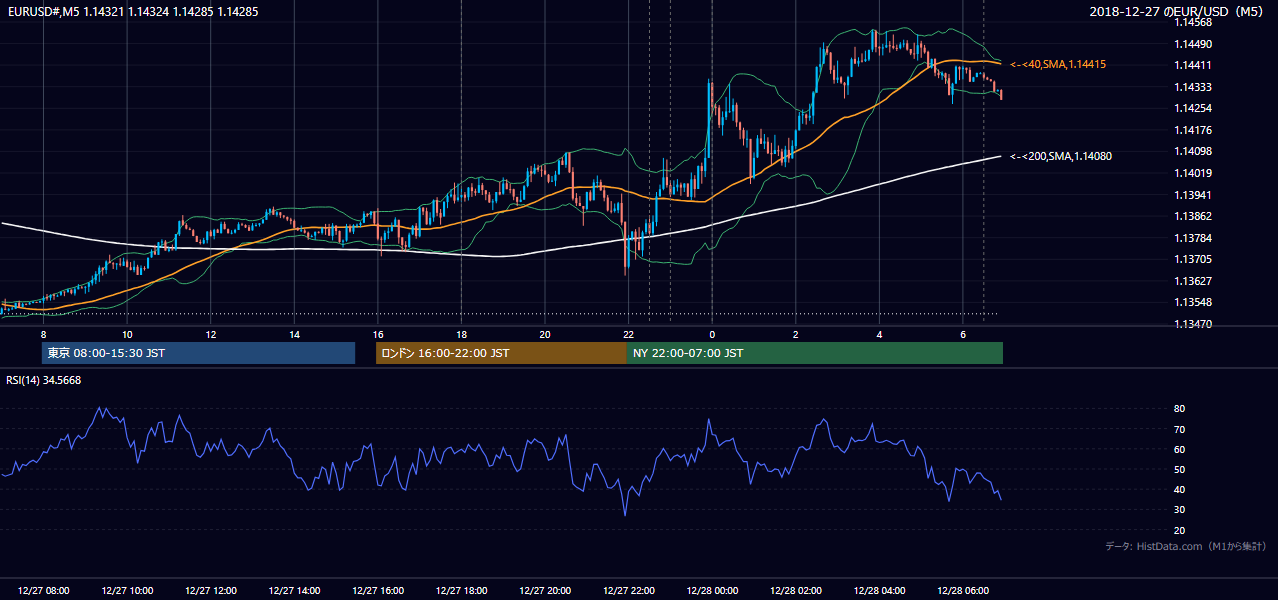Click bottom time label 12/28 04:00
This screenshot has height=600, width=1278.
(x=879, y=591)
